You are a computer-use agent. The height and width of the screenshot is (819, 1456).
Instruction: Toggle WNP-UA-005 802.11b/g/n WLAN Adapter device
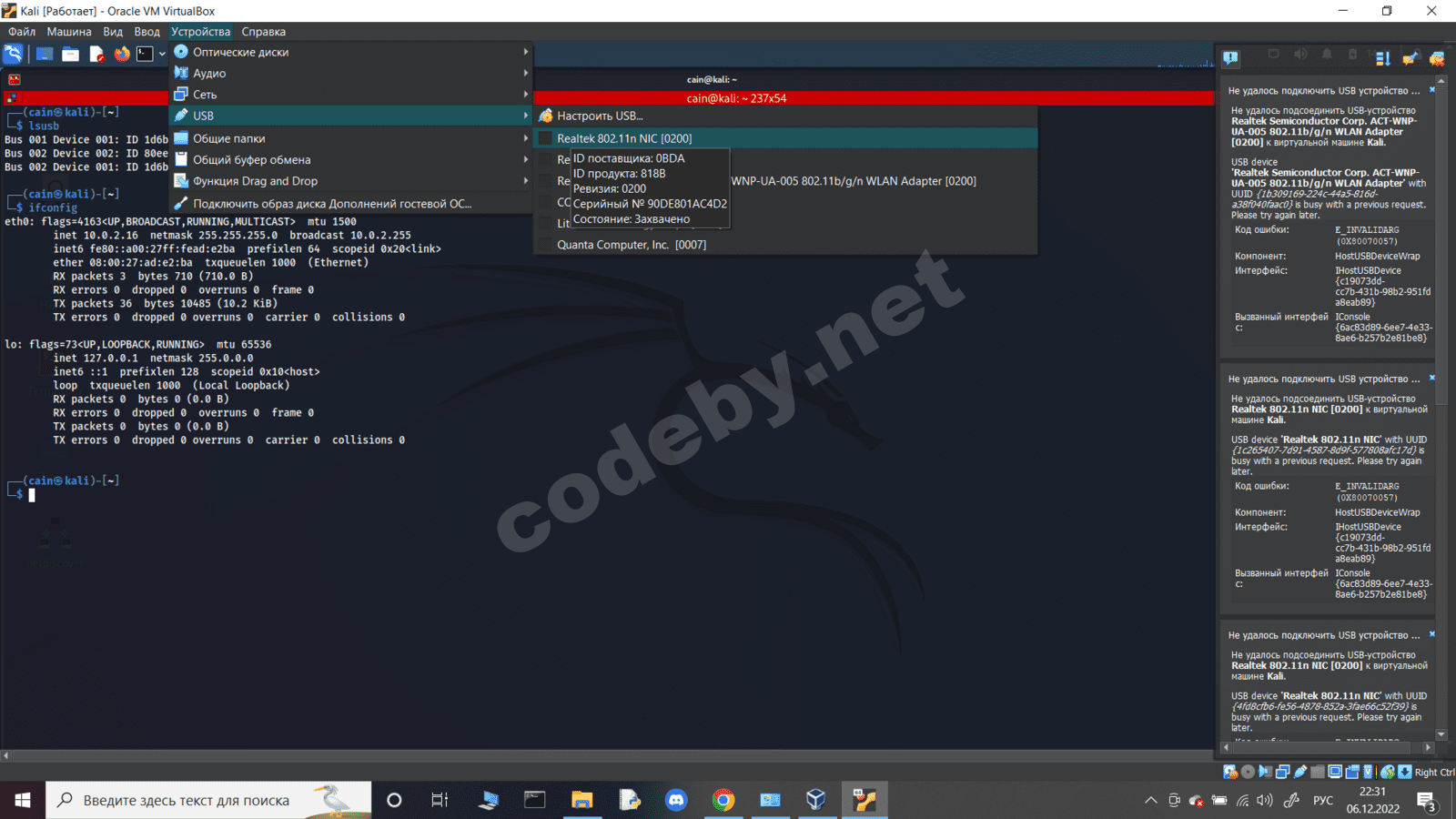click(x=785, y=181)
